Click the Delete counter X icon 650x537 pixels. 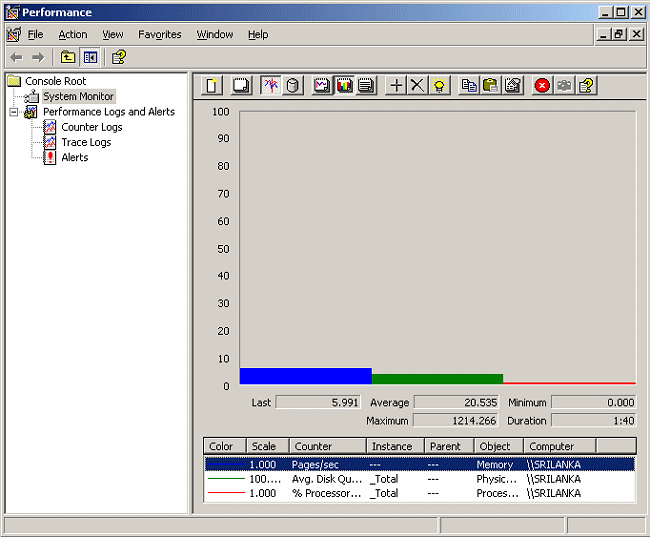point(417,85)
